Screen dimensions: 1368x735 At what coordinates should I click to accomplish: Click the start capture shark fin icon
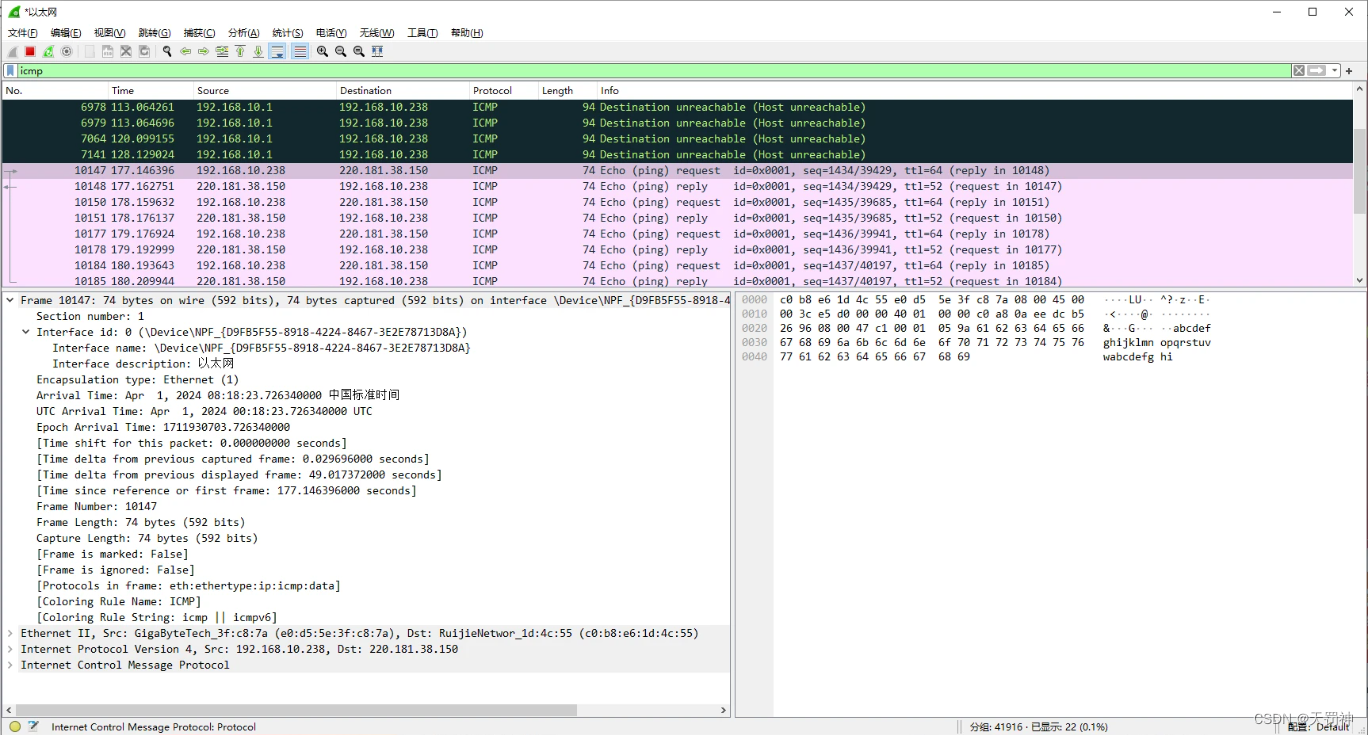[x=12, y=51]
